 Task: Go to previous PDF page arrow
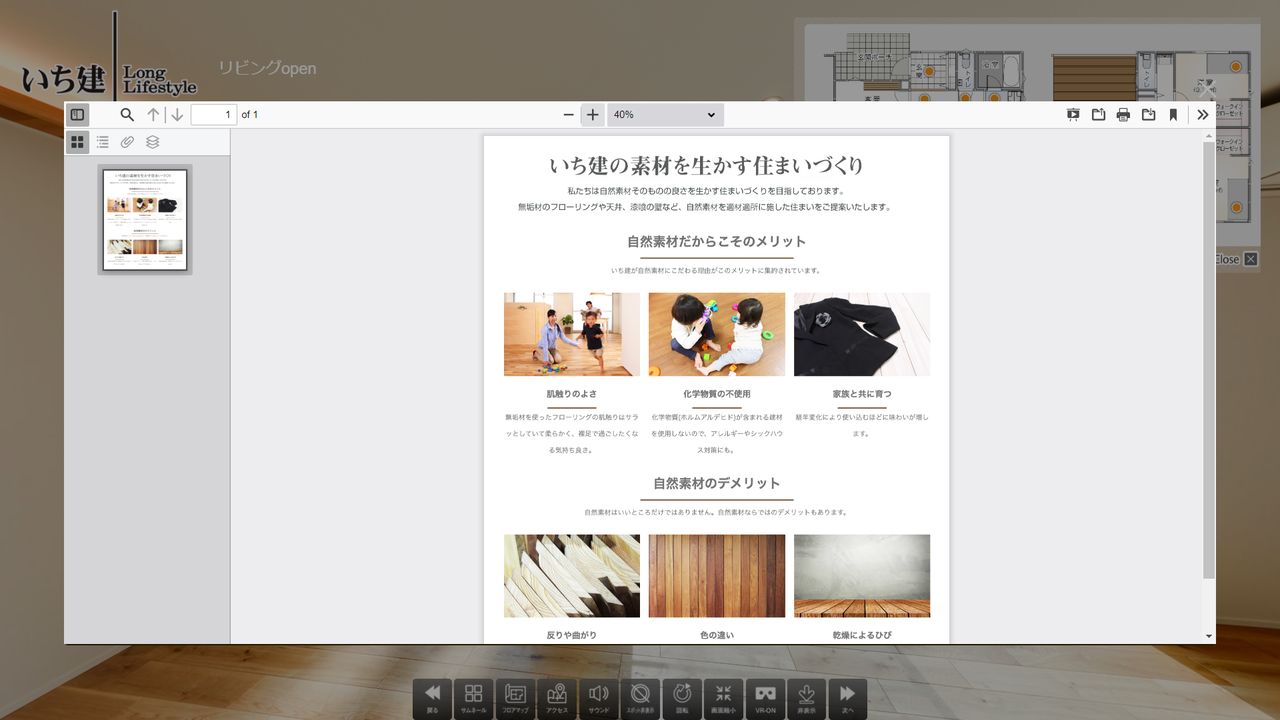coord(153,115)
